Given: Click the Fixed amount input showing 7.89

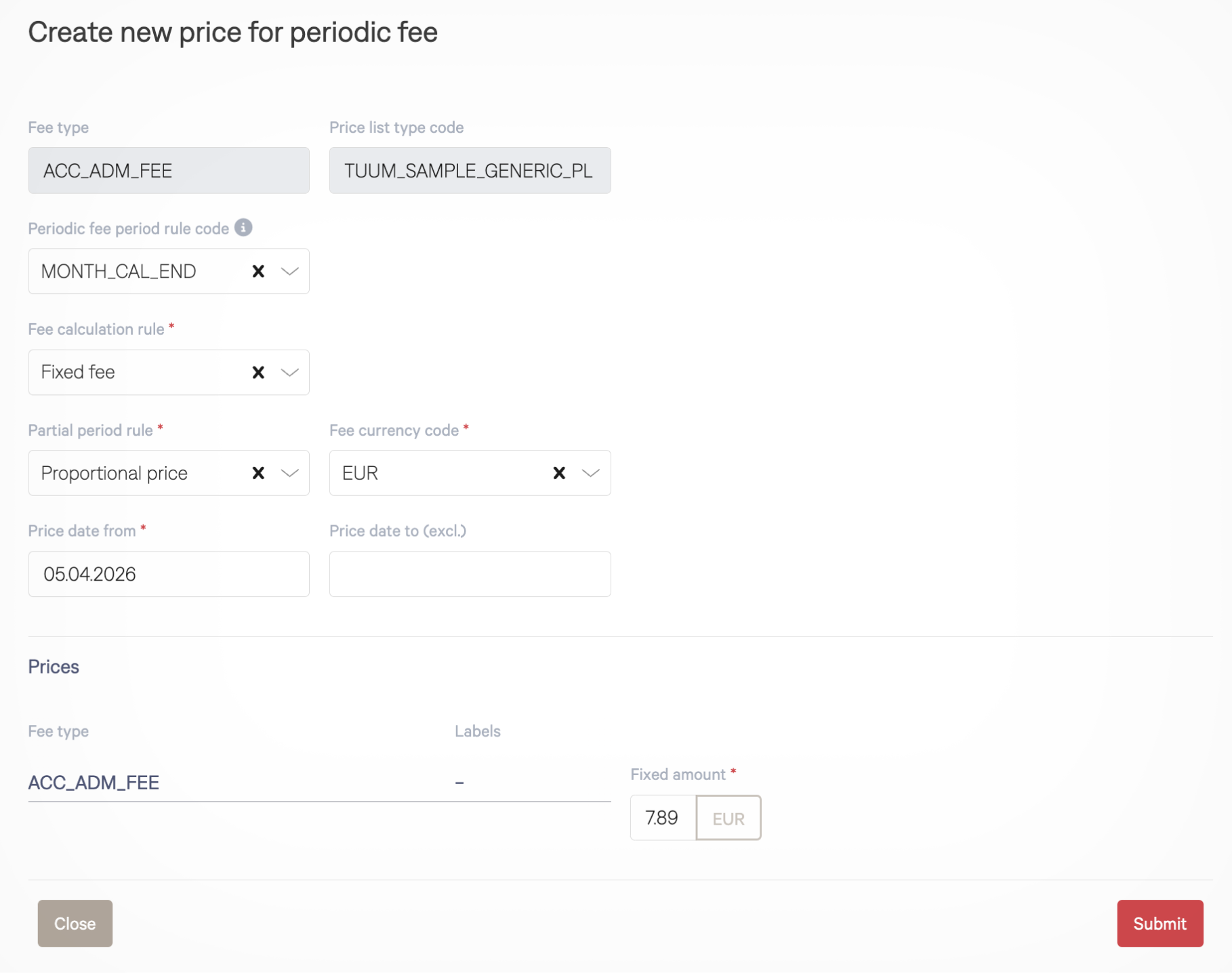Looking at the screenshot, I should [x=663, y=818].
